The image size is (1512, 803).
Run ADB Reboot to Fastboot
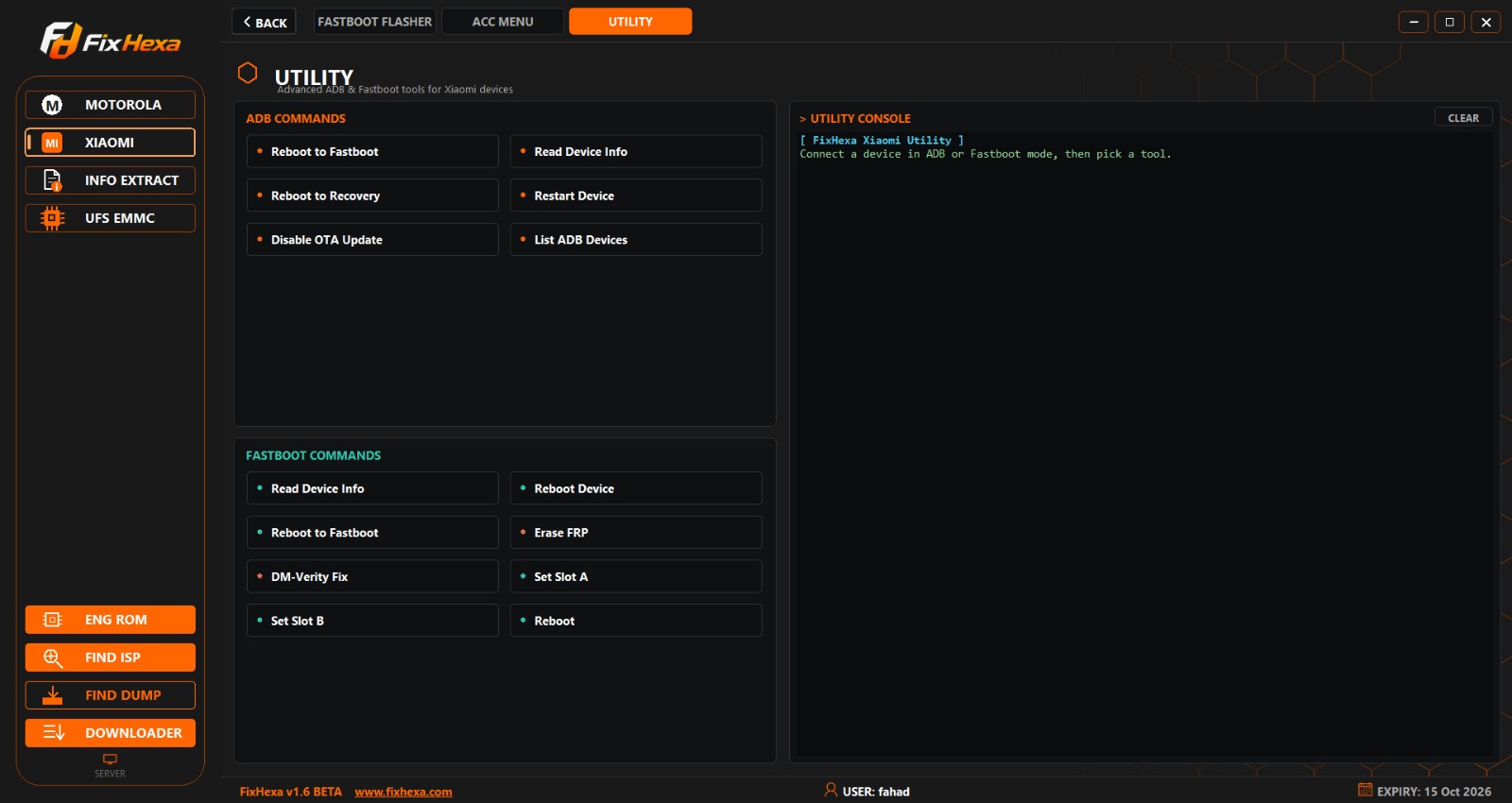(372, 151)
